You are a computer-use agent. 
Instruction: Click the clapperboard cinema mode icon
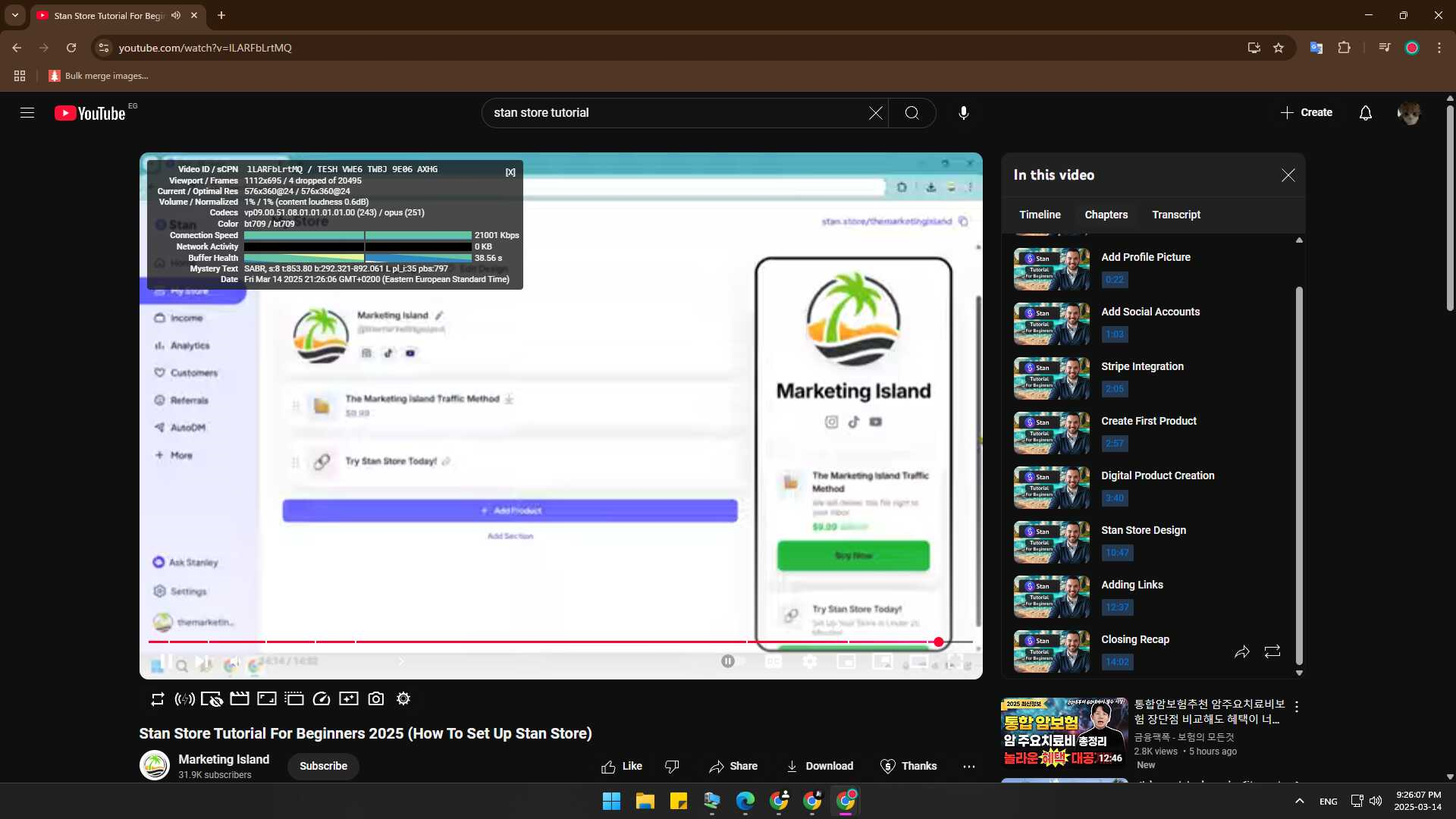coord(240,699)
